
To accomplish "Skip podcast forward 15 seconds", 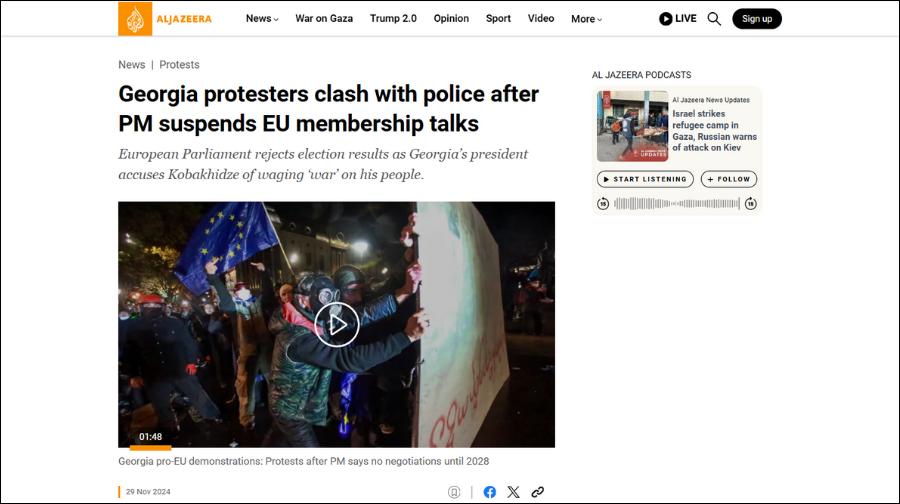I will 751,203.
